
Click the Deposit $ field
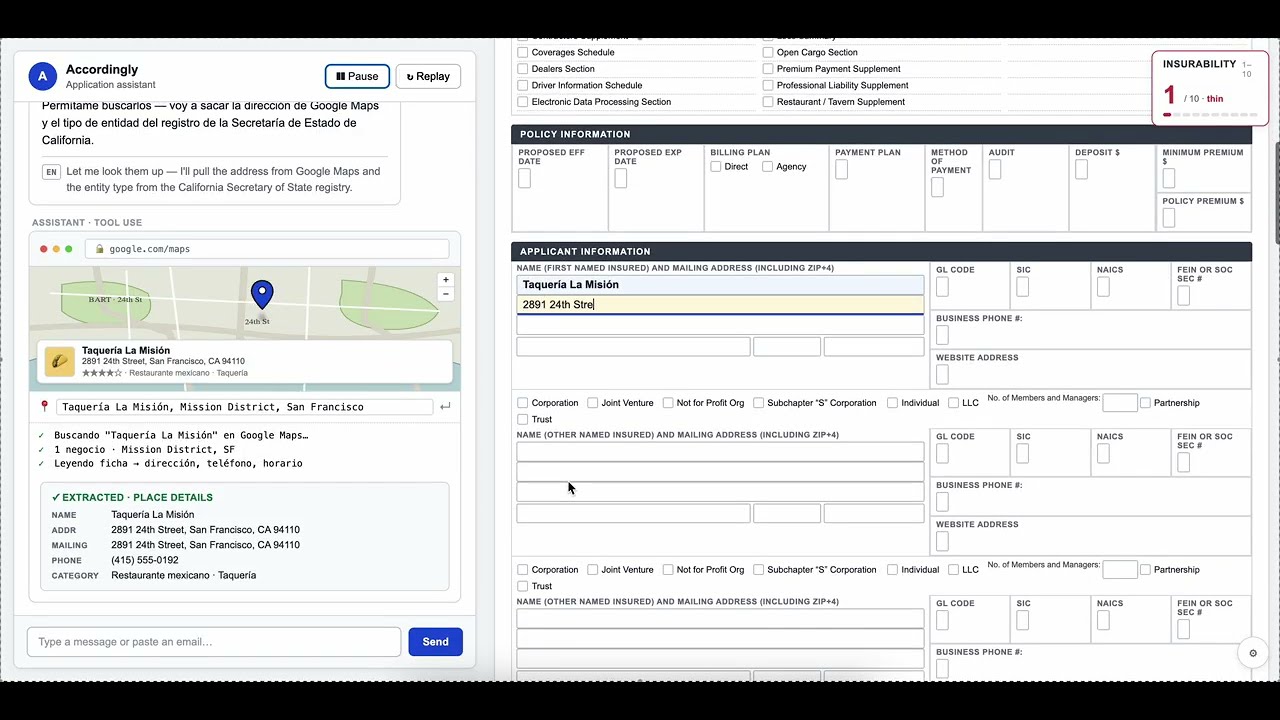[x=1081, y=170]
